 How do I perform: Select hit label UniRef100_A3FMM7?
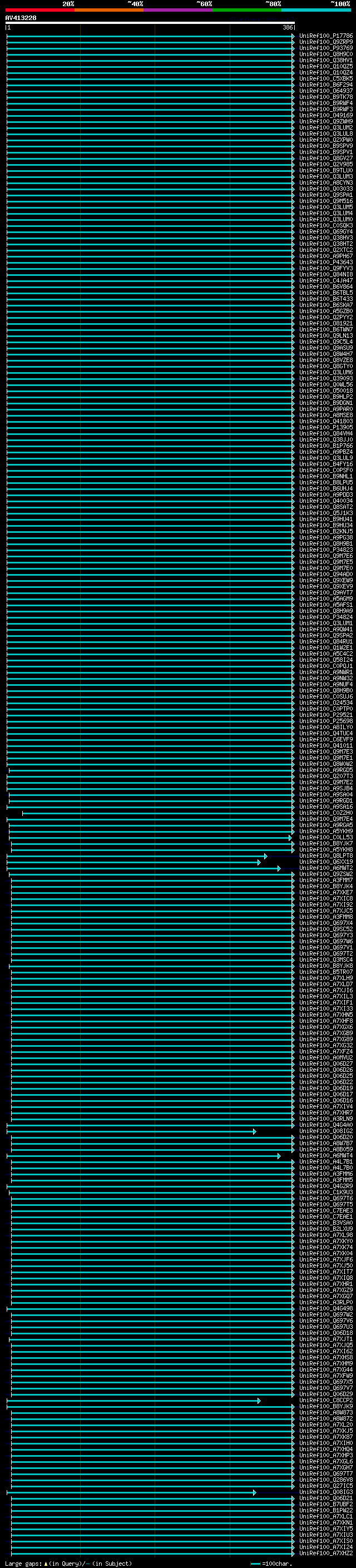click(325, 880)
